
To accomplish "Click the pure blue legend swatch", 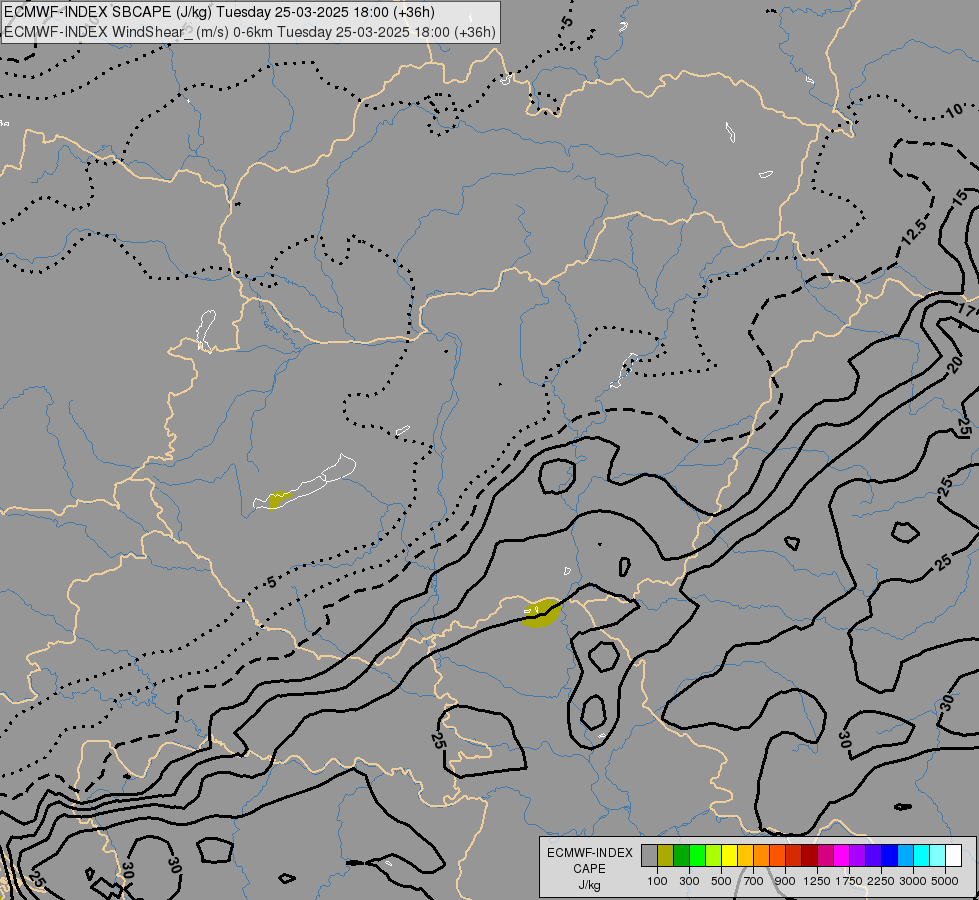I will click(889, 856).
